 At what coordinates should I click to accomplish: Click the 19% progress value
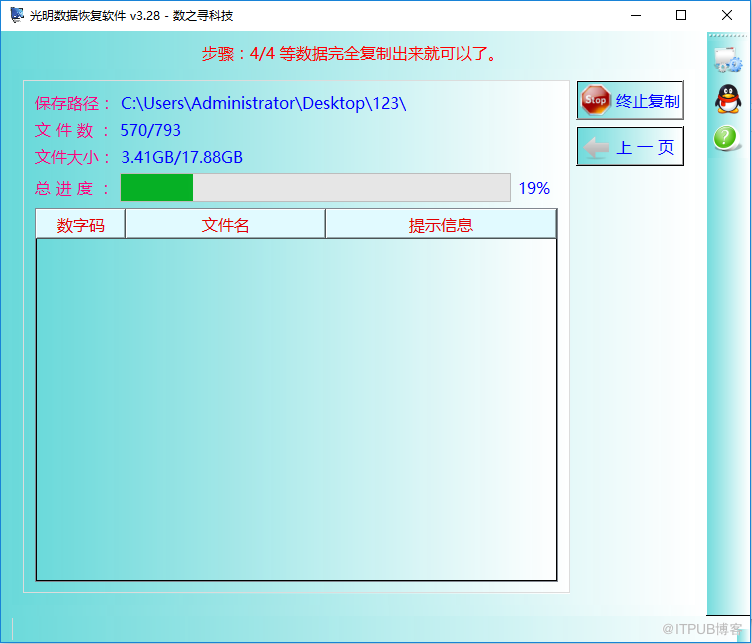(x=534, y=188)
